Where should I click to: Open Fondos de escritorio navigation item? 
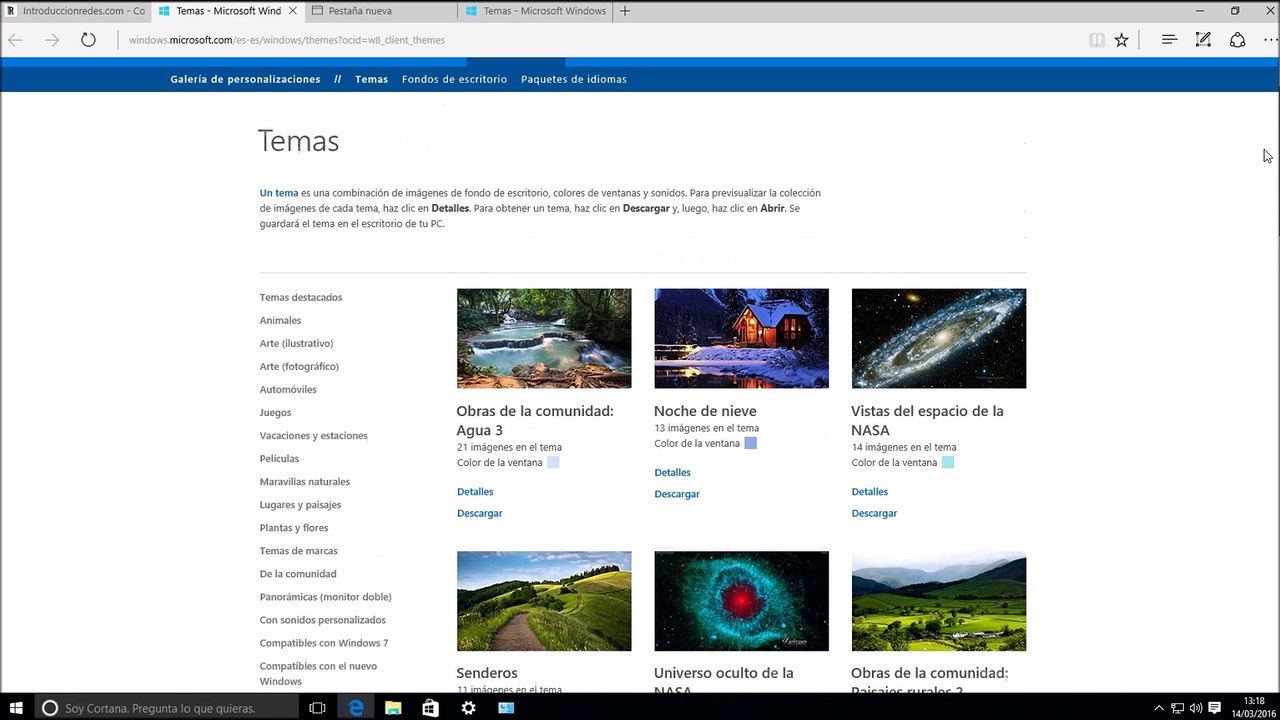click(x=454, y=79)
